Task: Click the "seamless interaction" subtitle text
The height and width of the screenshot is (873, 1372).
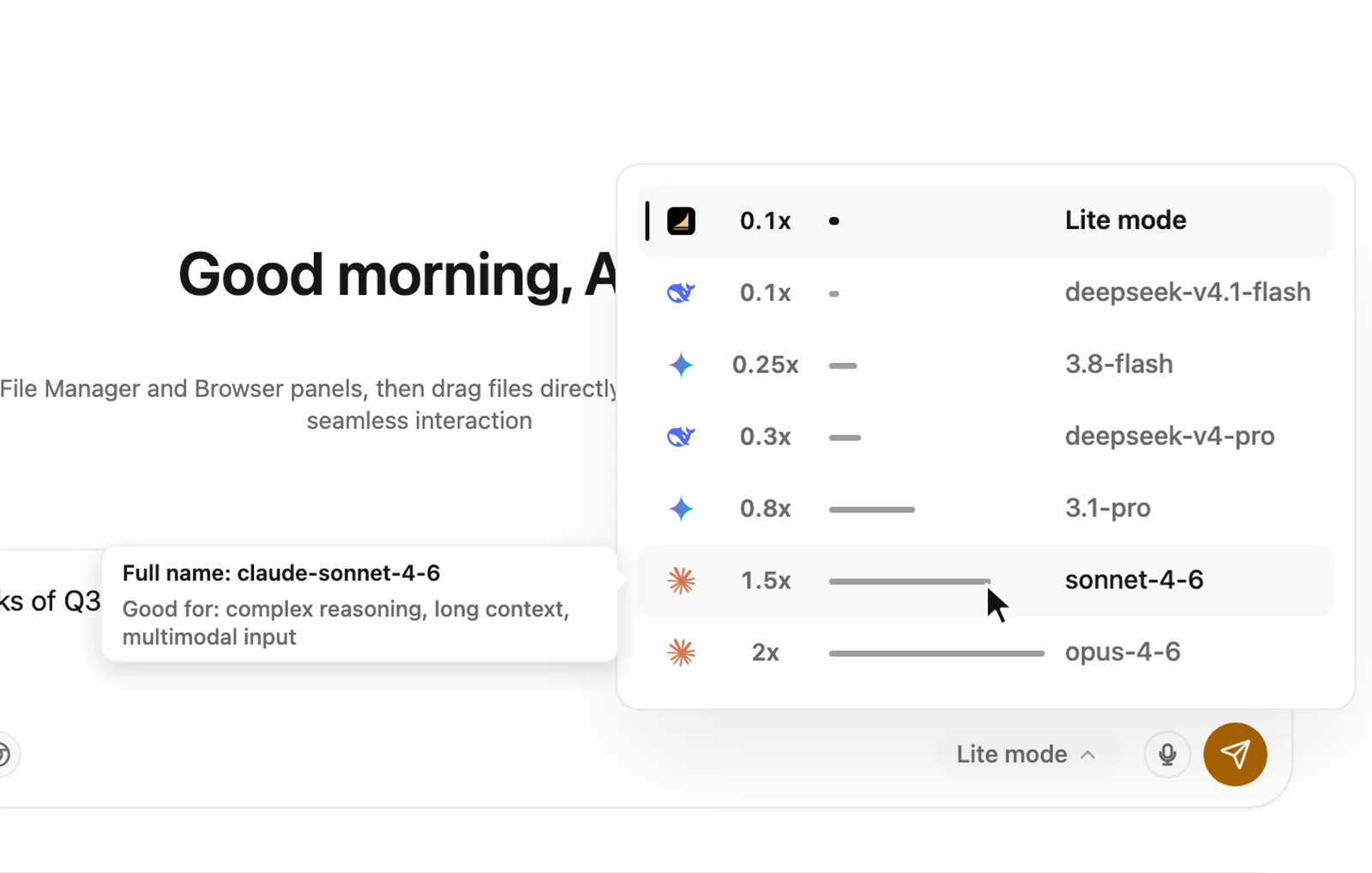Action: pyautogui.click(x=419, y=421)
